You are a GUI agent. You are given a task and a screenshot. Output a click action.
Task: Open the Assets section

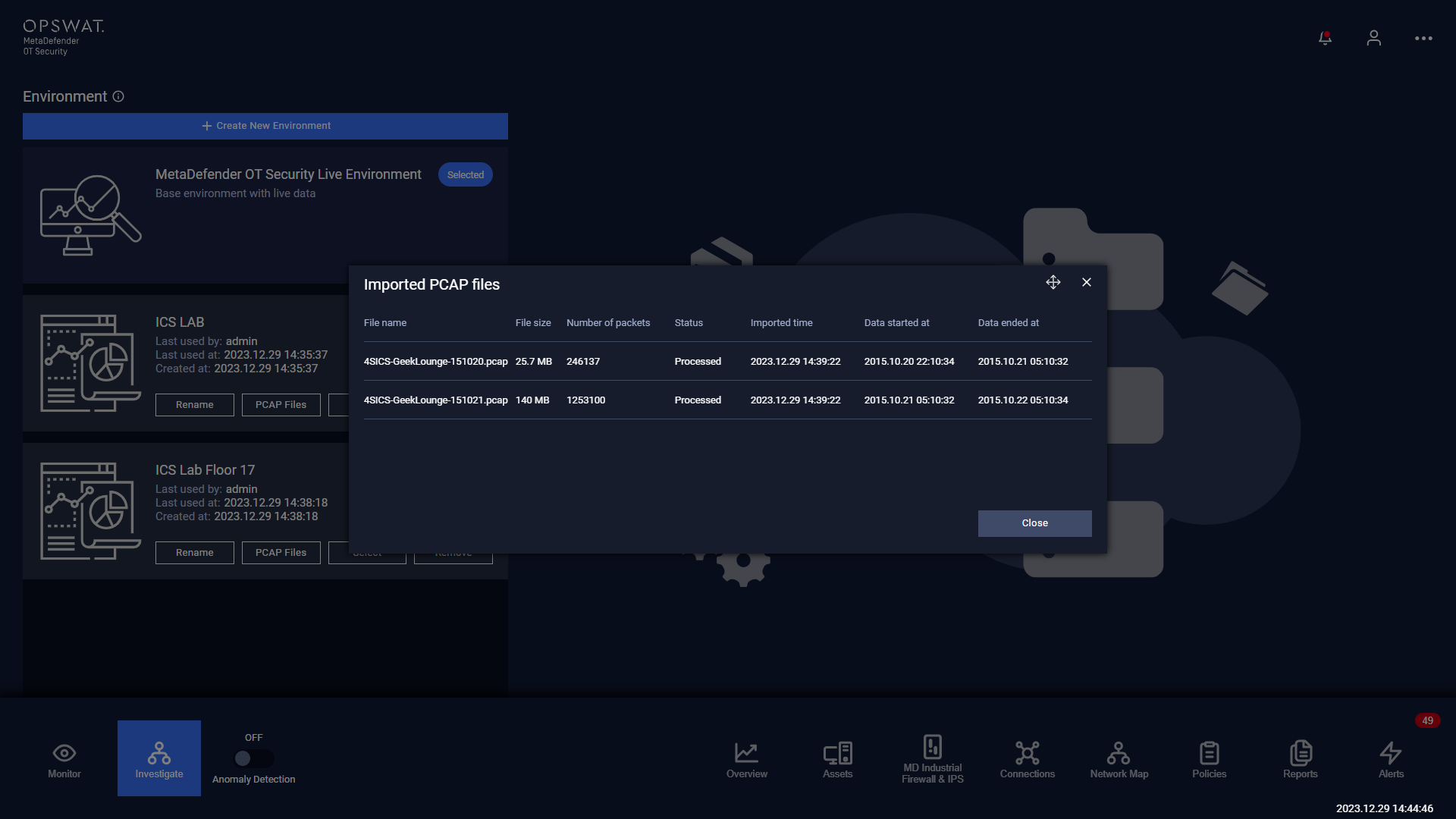(838, 760)
